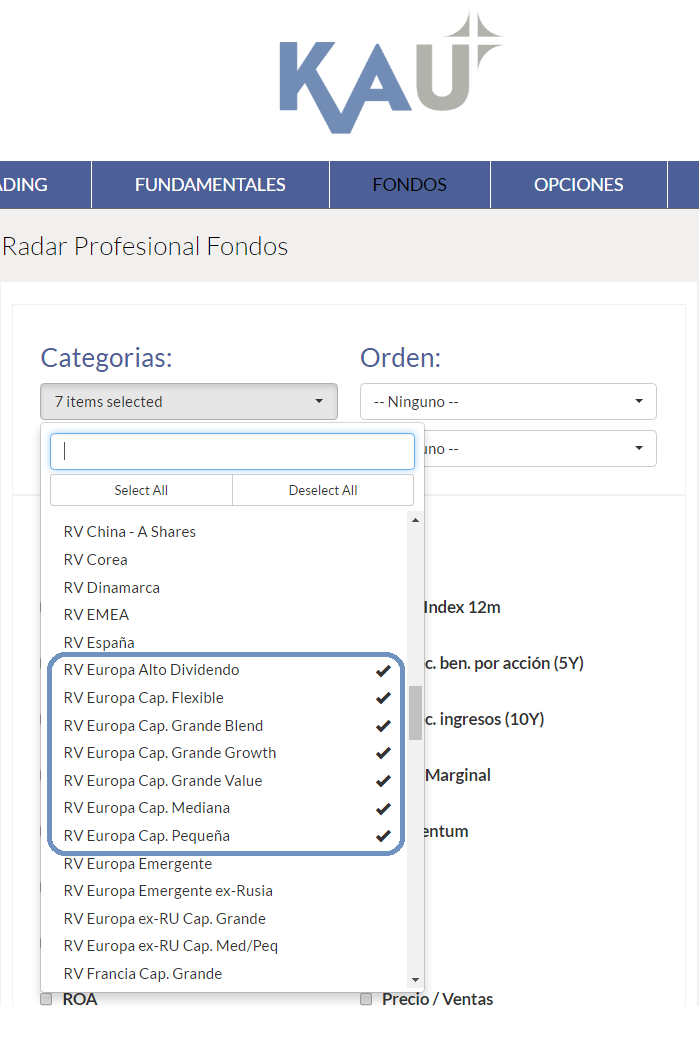Screen dimensions: 699x1047
Task: Uncheck RV Europa Cap. Grande Growth
Action: (224, 753)
